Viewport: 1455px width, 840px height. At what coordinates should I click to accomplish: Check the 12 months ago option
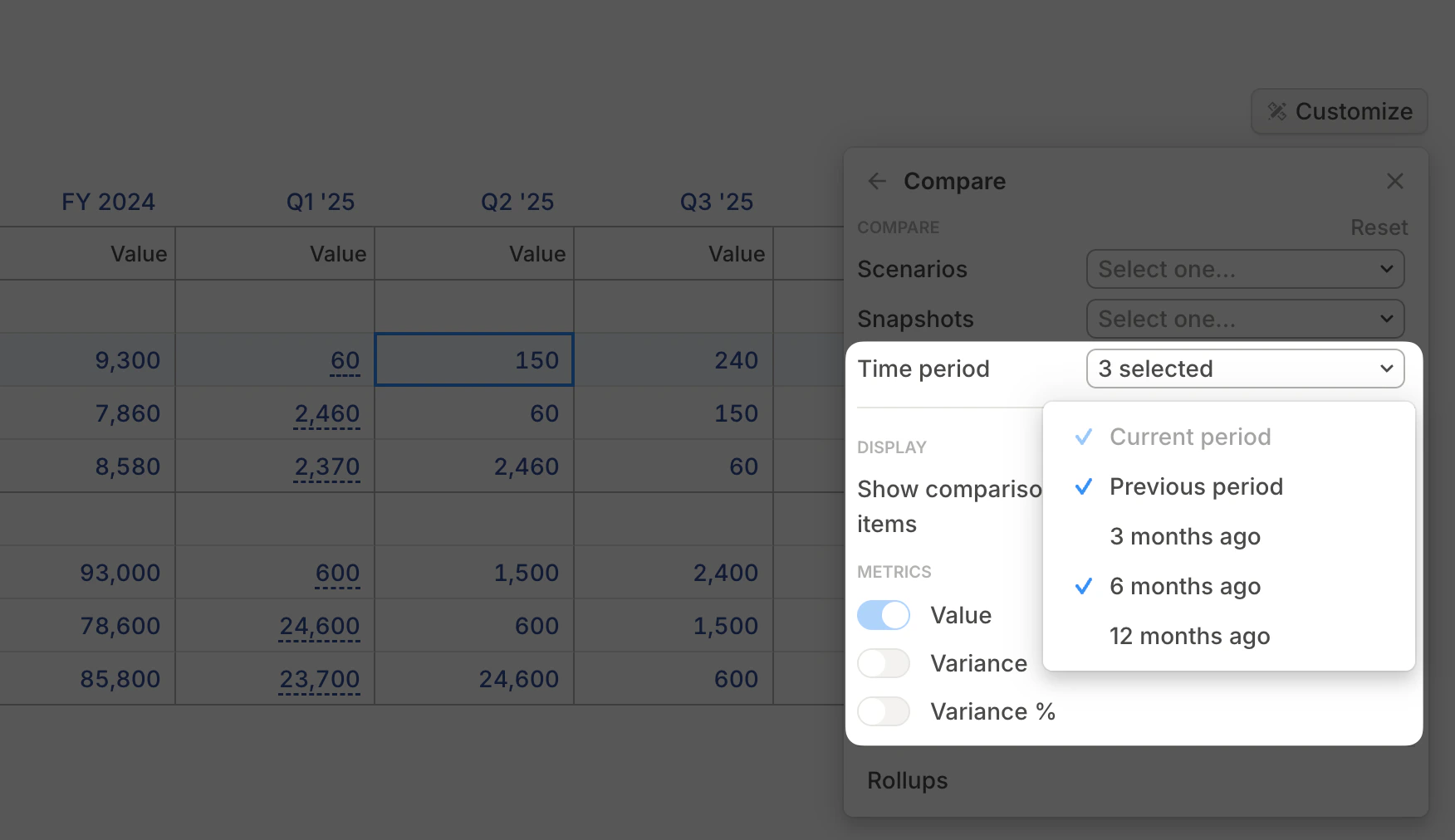1189,636
